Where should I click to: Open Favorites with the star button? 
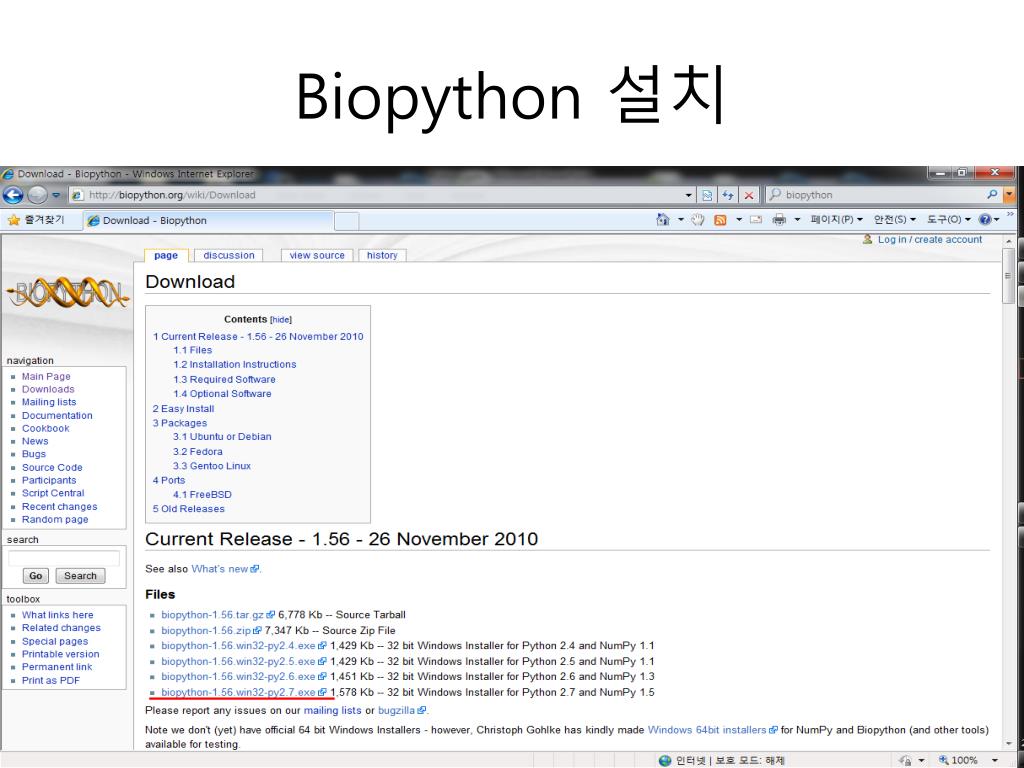click(x=36, y=220)
